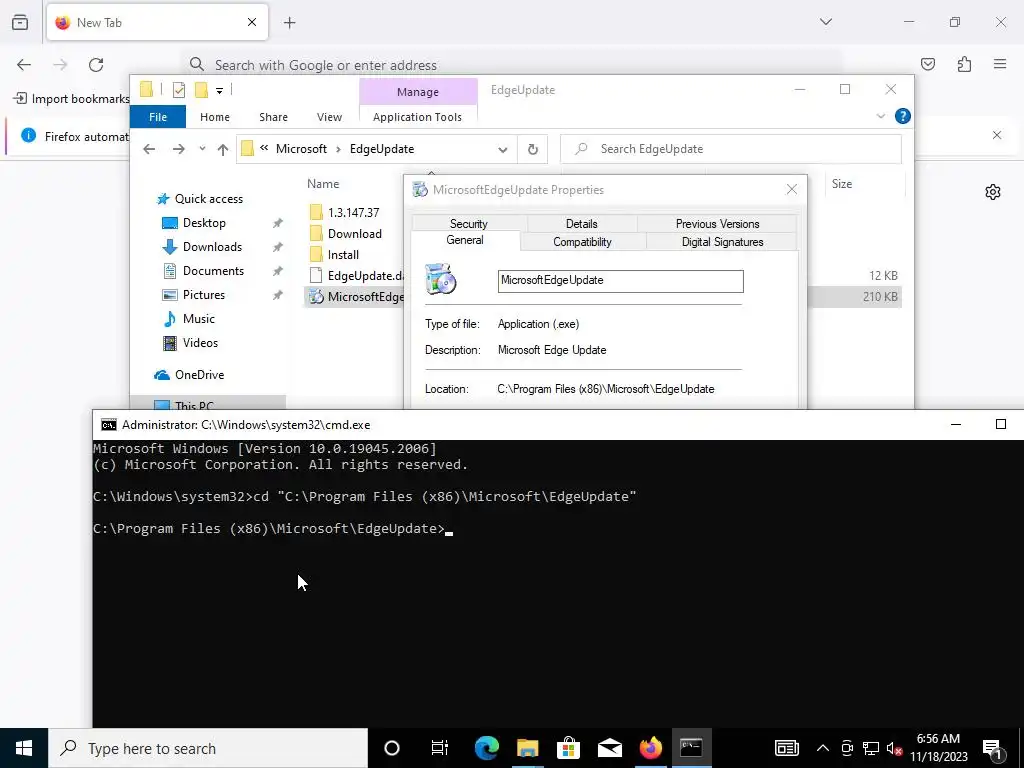Open Details tab in Properties dialog
Screen dimensions: 1024x768
[x=581, y=223]
